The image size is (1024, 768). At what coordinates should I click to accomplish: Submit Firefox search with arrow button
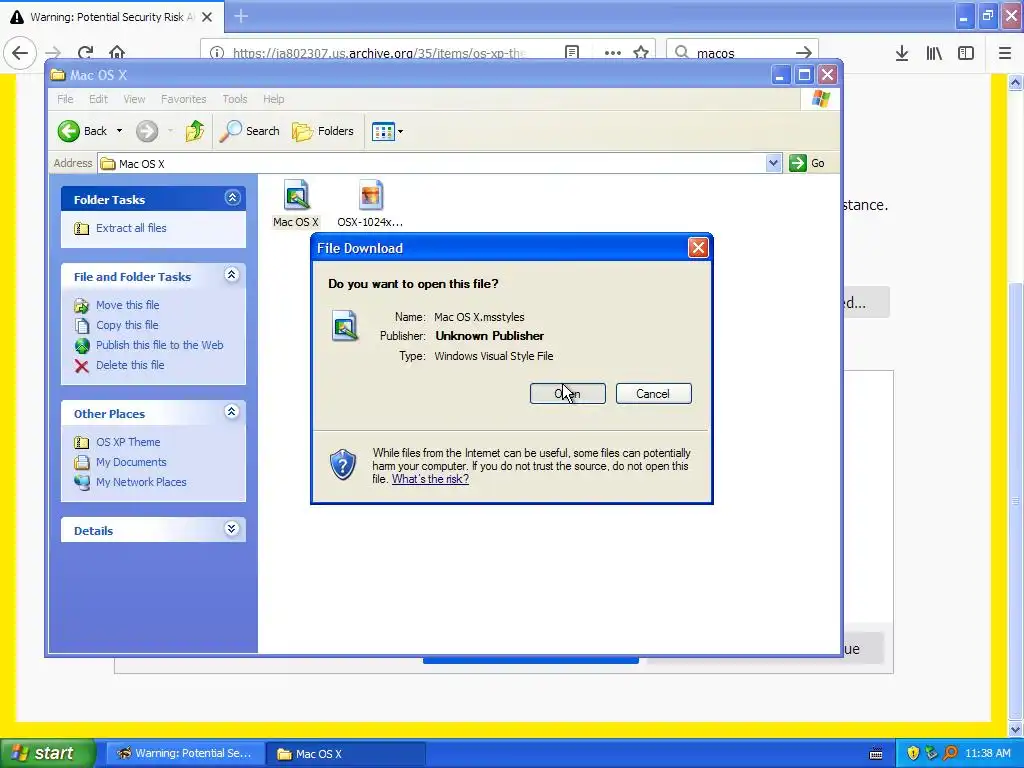tap(804, 53)
